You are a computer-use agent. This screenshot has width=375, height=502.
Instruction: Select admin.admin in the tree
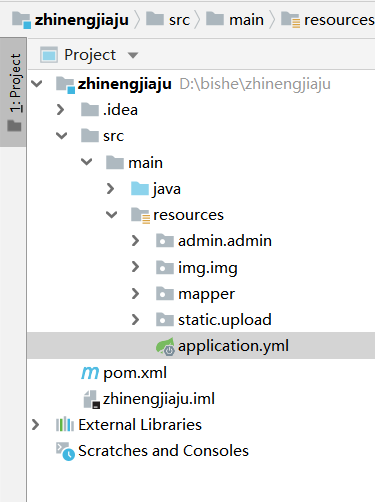(225, 241)
